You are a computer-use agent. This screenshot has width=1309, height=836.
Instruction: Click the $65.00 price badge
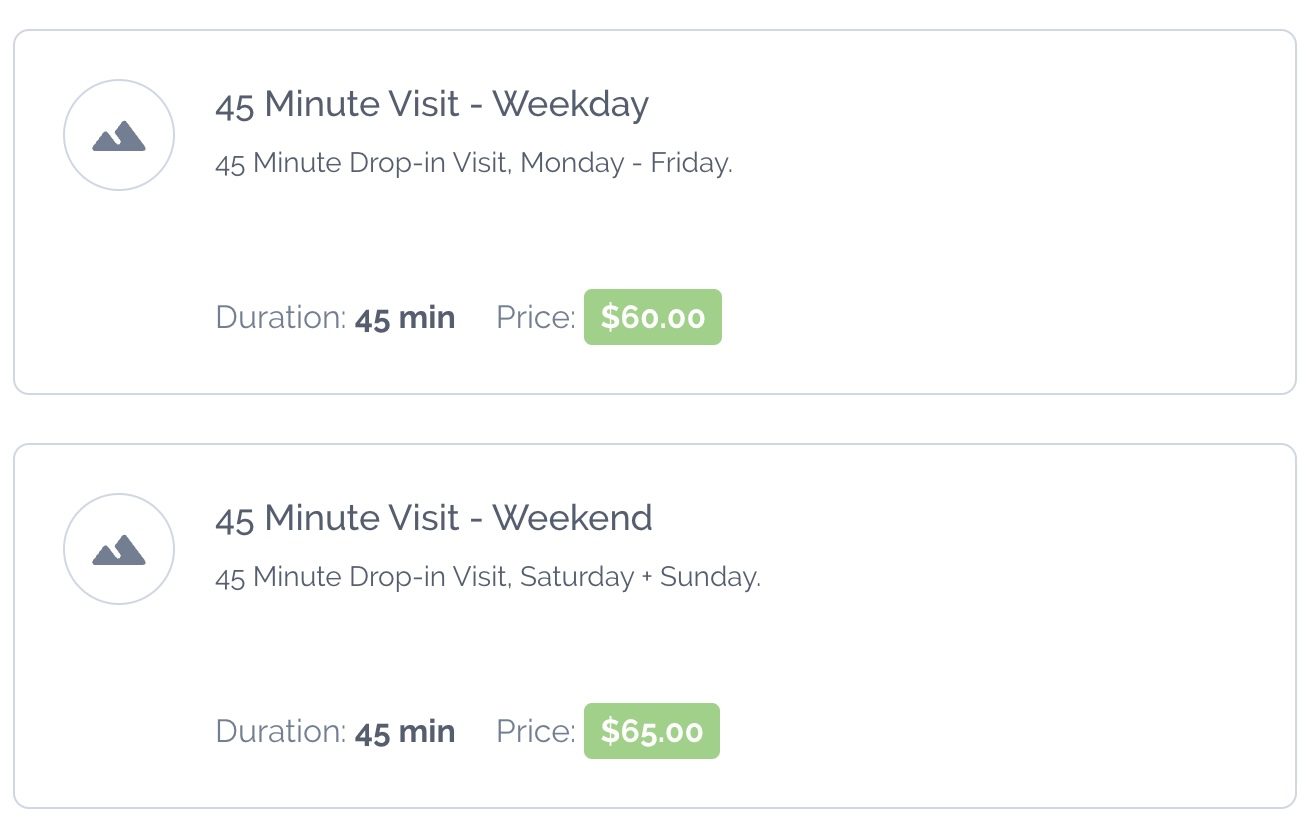(x=652, y=731)
